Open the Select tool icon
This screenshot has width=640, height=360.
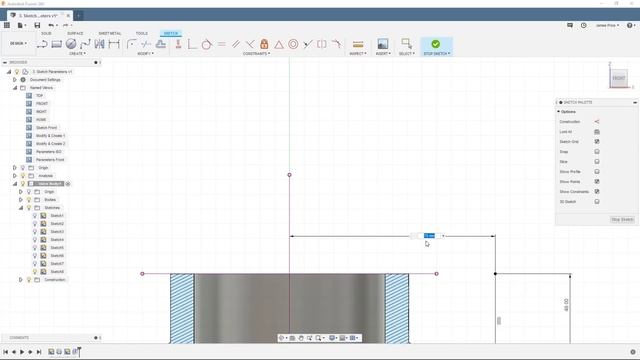(407, 44)
